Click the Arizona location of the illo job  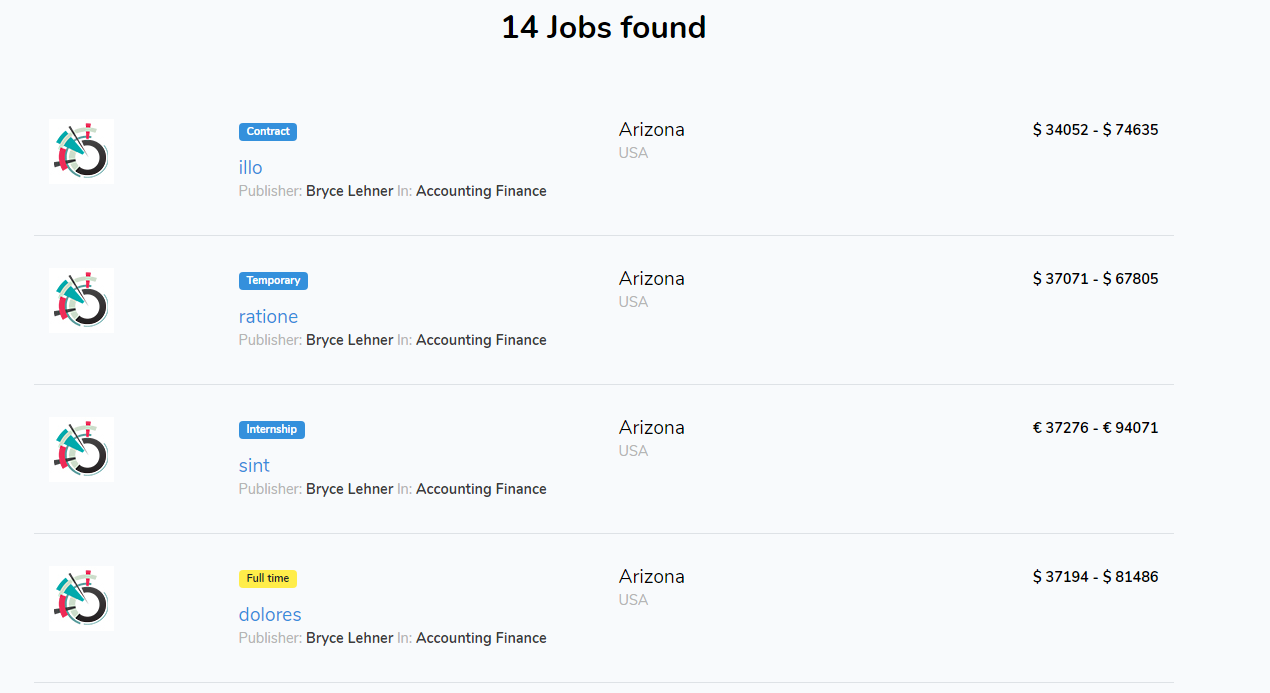(x=651, y=129)
